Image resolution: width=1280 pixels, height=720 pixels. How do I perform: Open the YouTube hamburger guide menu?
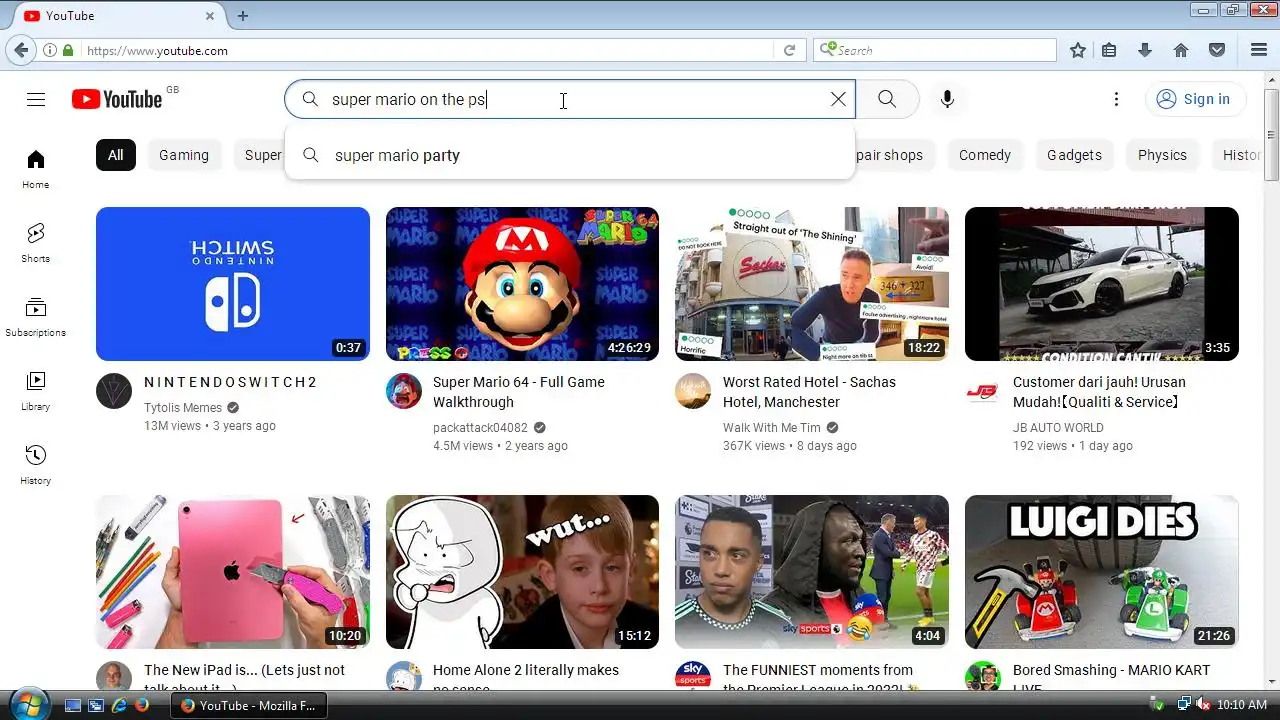36,99
